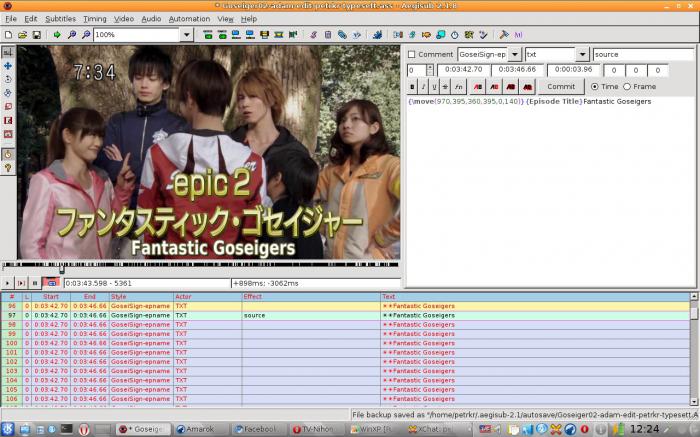Click the font name fn button
The height and width of the screenshot is (437, 700).
click(x=458, y=87)
